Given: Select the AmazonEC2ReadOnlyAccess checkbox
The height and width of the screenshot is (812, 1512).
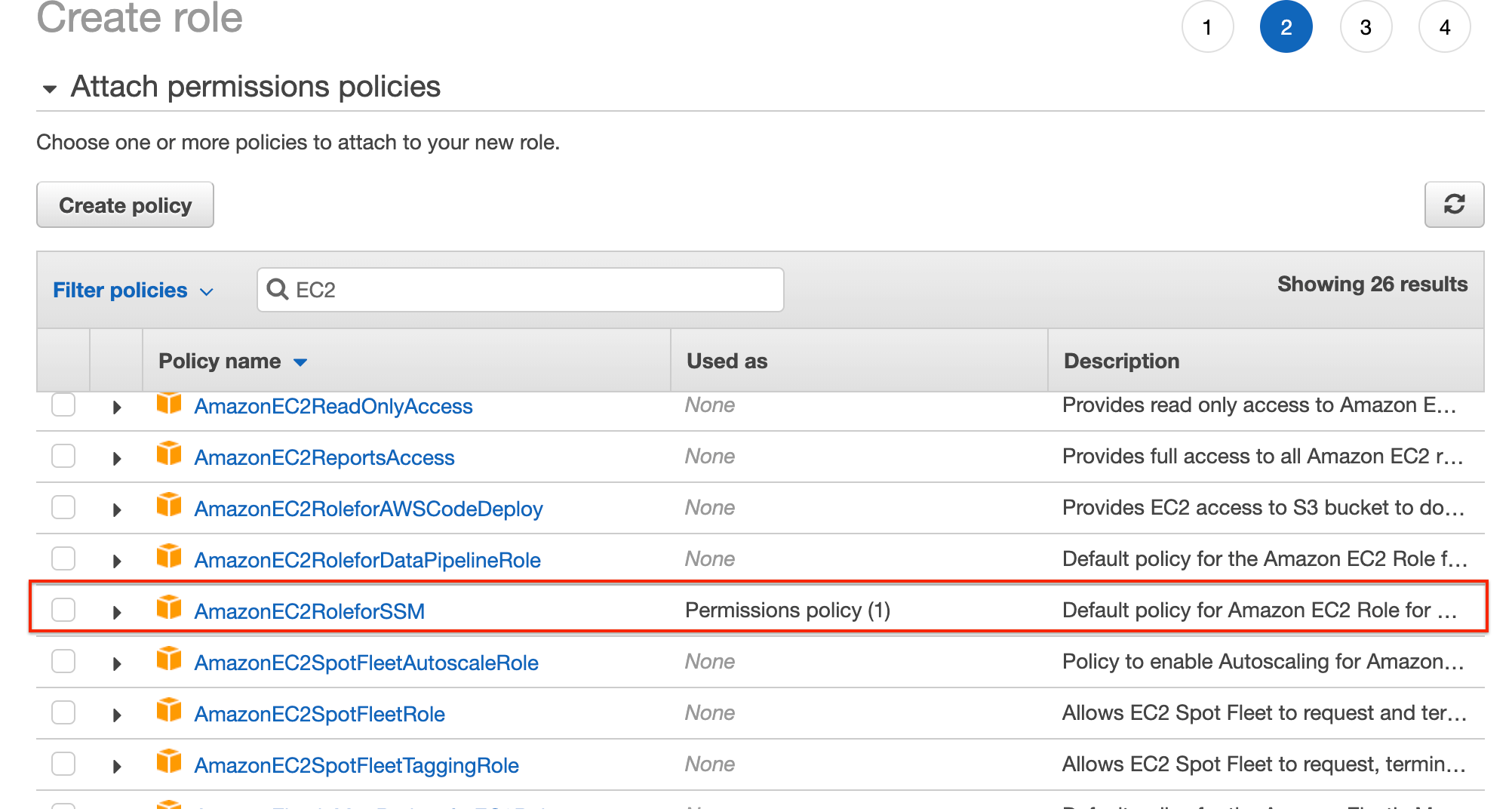Looking at the screenshot, I should click(63, 404).
